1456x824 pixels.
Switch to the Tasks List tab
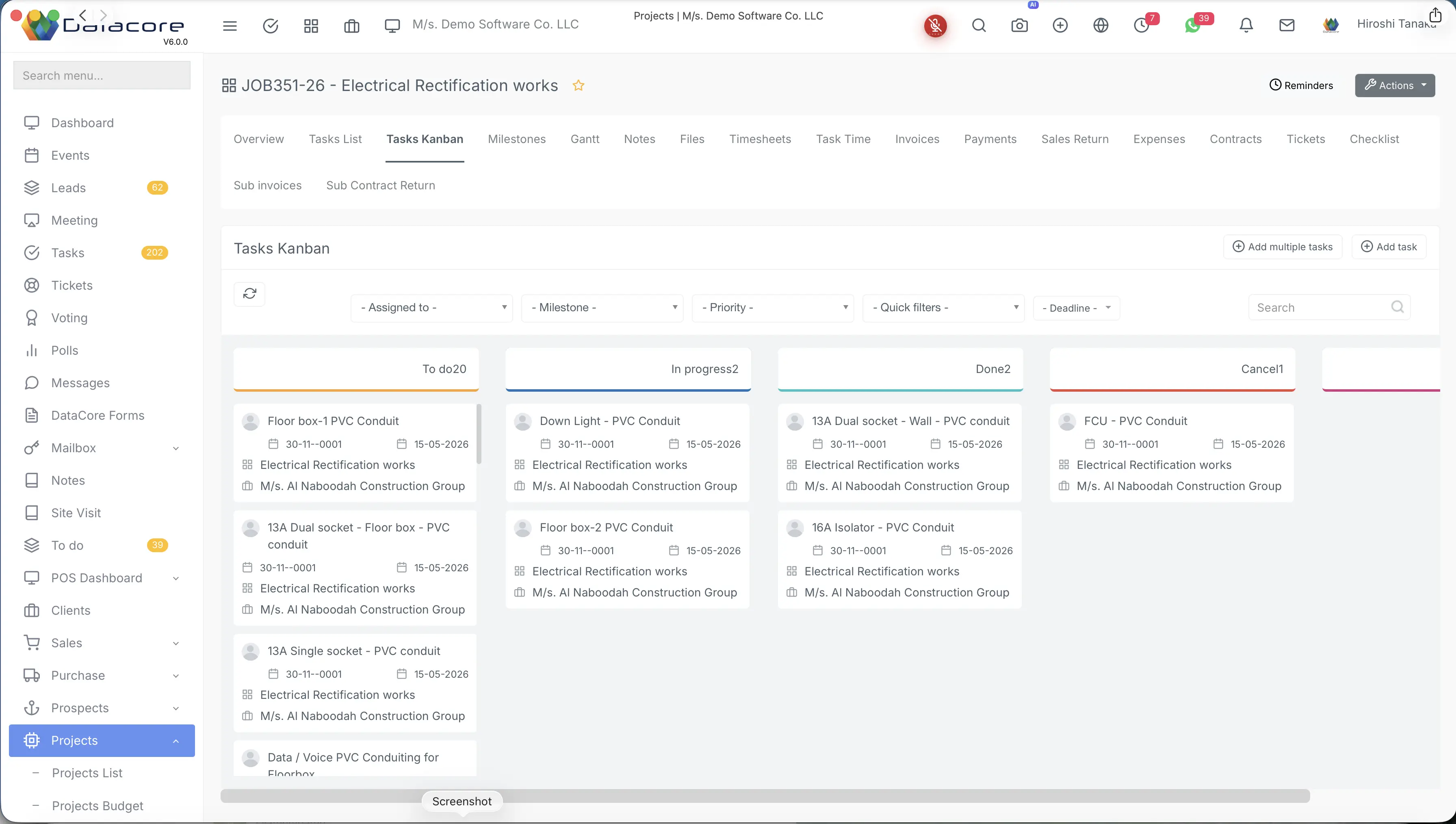coord(335,139)
